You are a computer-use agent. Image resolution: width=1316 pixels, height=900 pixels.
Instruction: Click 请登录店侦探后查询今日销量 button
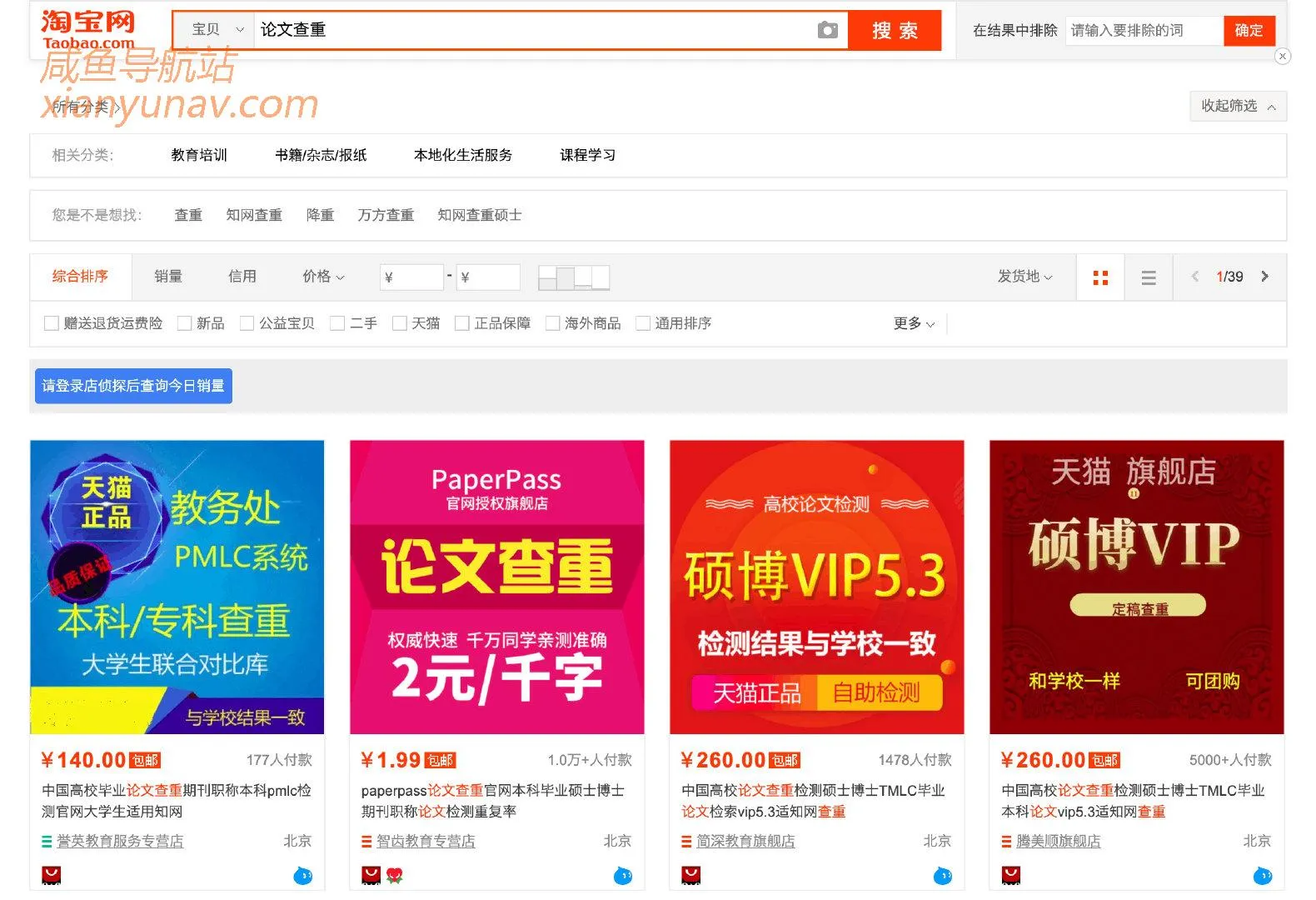click(133, 386)
